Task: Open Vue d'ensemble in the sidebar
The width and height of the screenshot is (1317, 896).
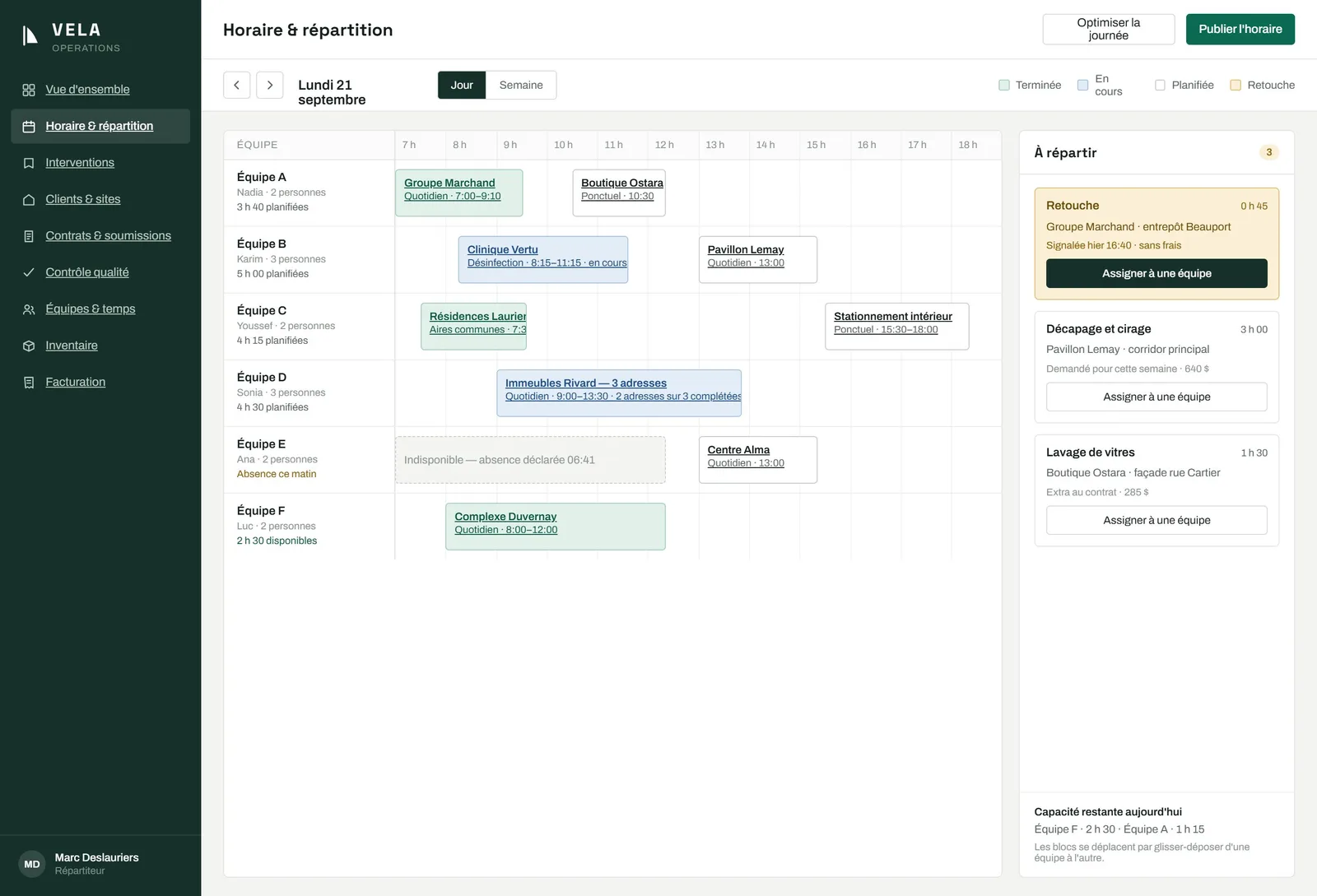Action: pos(100,90)
